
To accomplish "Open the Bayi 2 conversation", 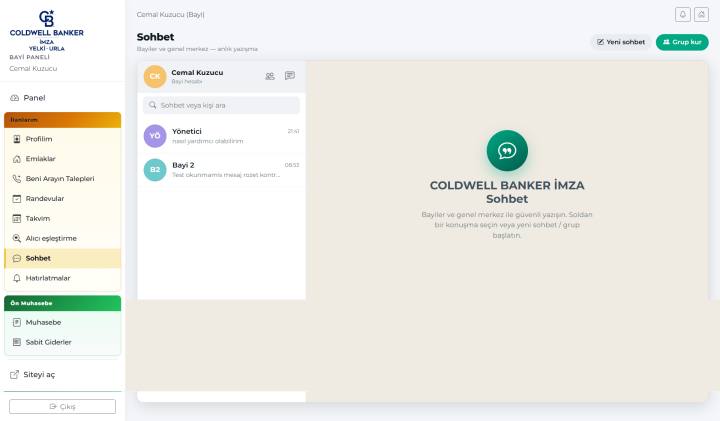I will pos(221,170).
